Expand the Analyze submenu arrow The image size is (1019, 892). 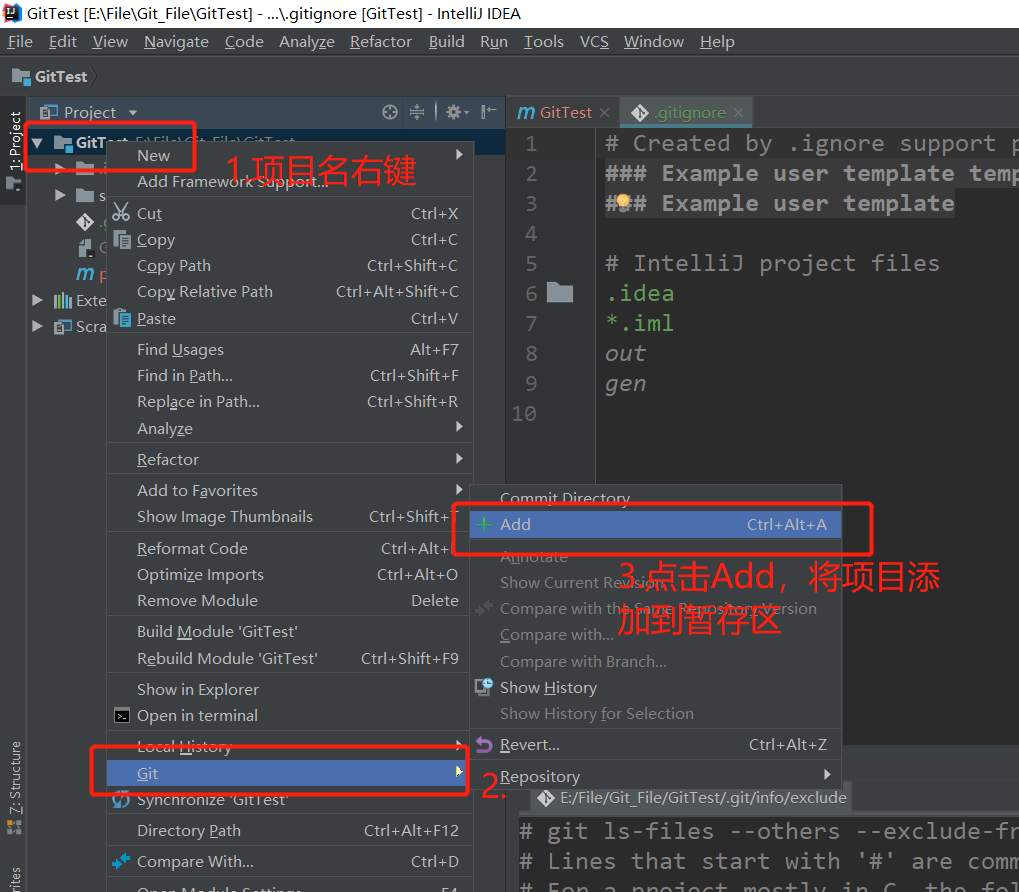coord(459,427)
